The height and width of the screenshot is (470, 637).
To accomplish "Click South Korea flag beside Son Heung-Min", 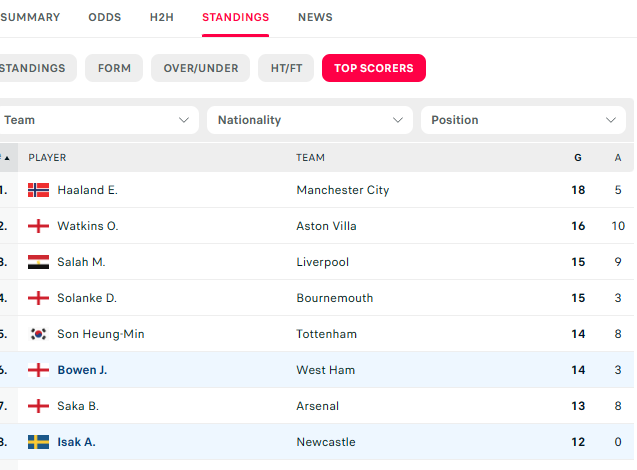I will click(38, 334).
